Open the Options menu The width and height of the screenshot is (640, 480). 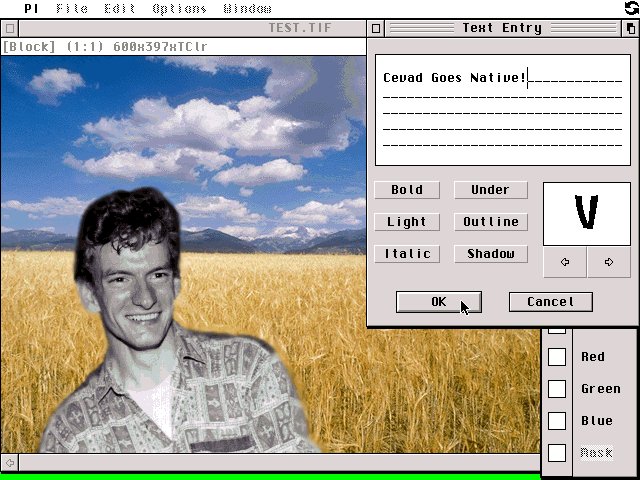(179, 9)
